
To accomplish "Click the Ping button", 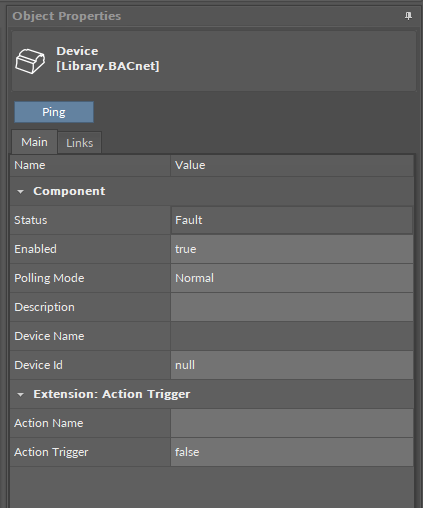I will click(x=54, y=112).
